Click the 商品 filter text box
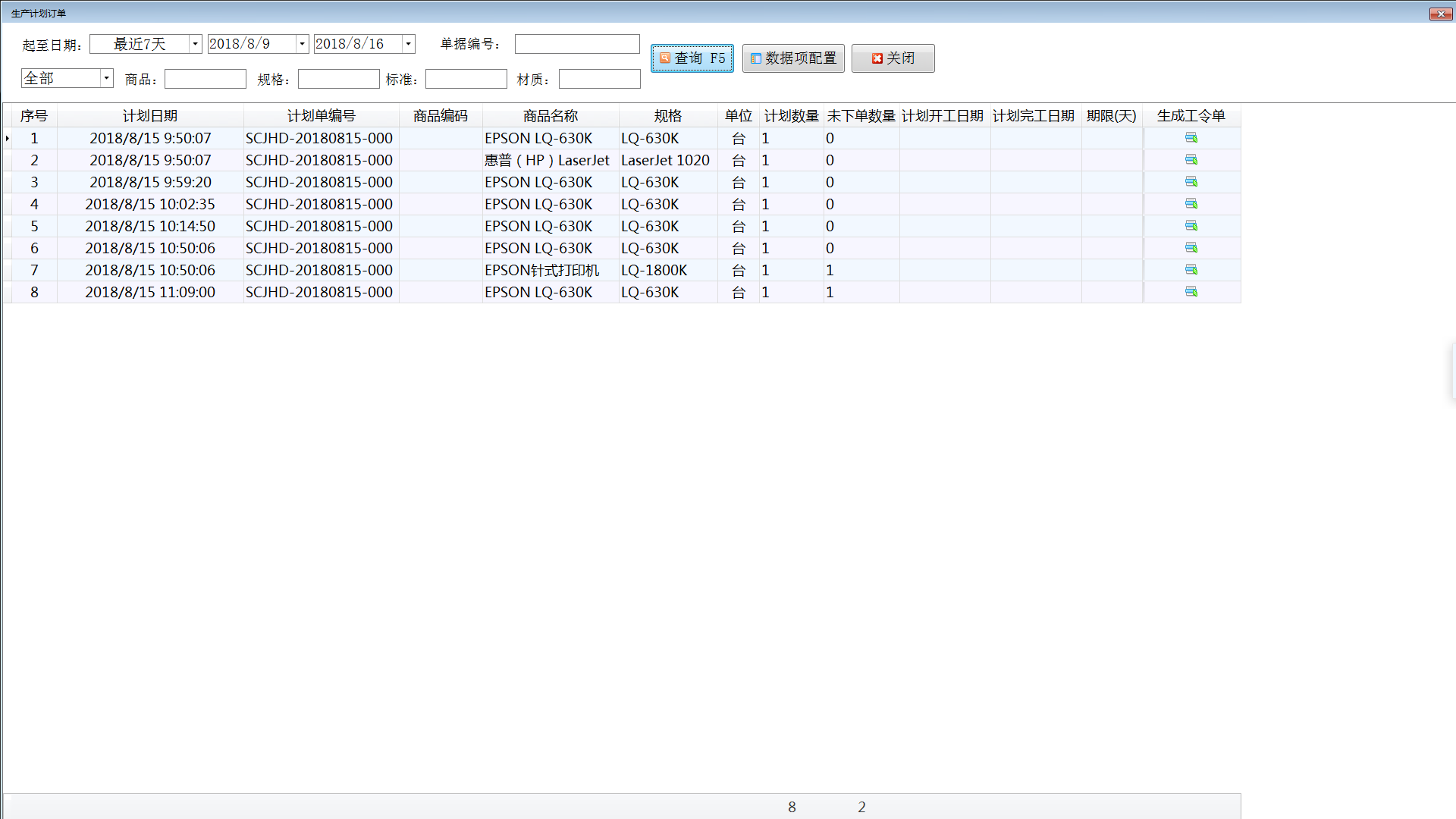The image size is (1456, 819). 206,79
